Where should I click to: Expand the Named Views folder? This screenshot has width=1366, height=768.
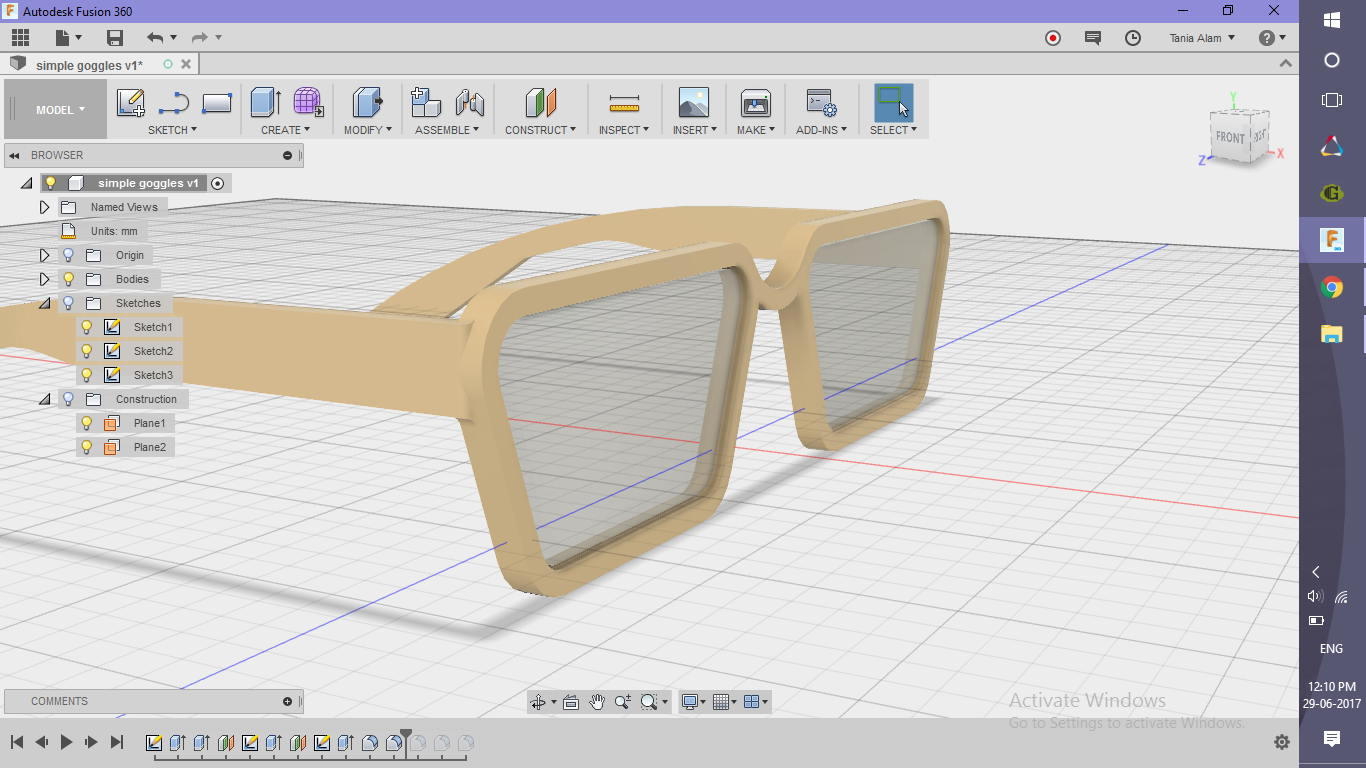pyautogui.click(x=44, y=207)
